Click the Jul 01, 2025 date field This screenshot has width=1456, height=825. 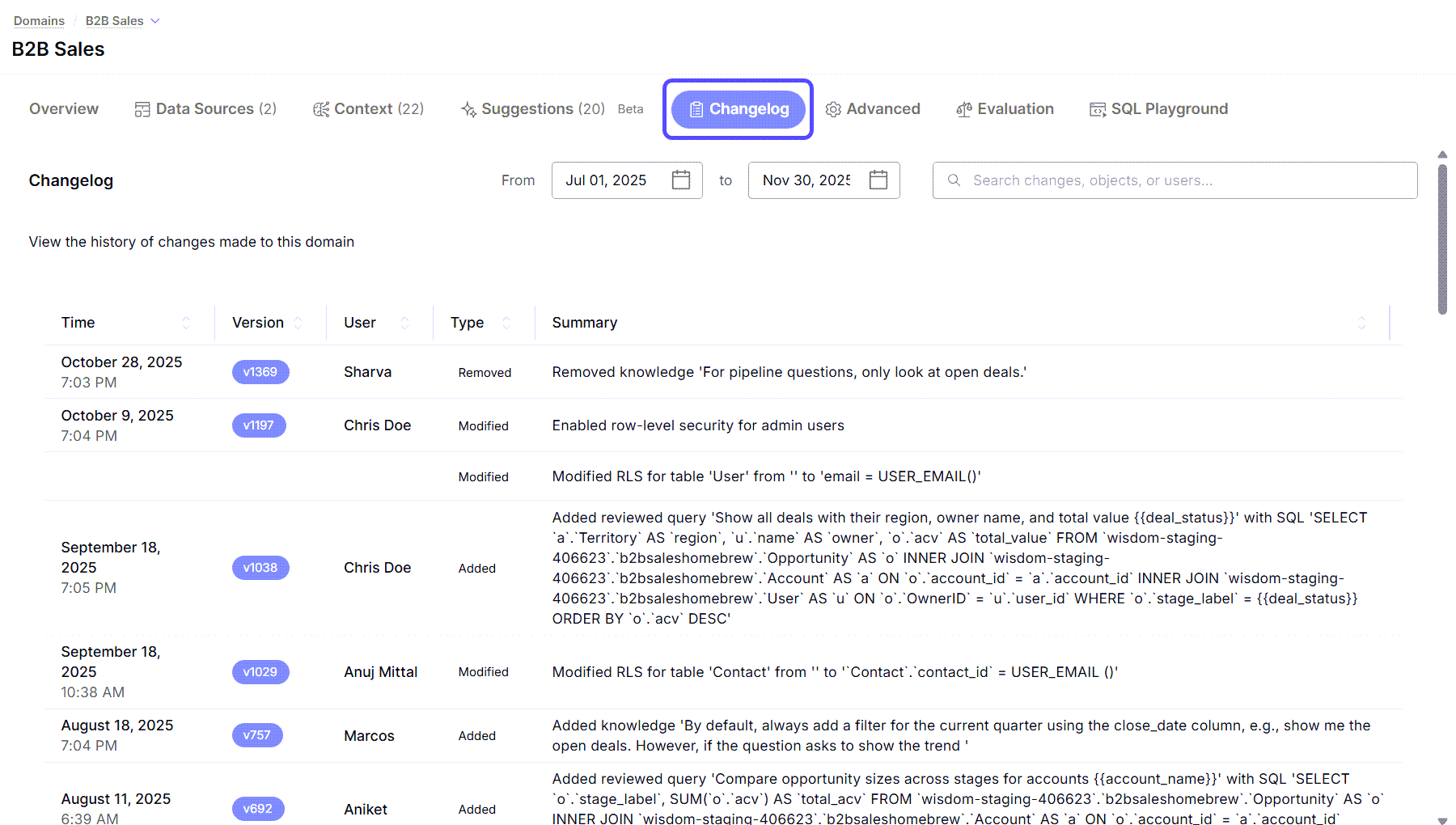[627, 180]
